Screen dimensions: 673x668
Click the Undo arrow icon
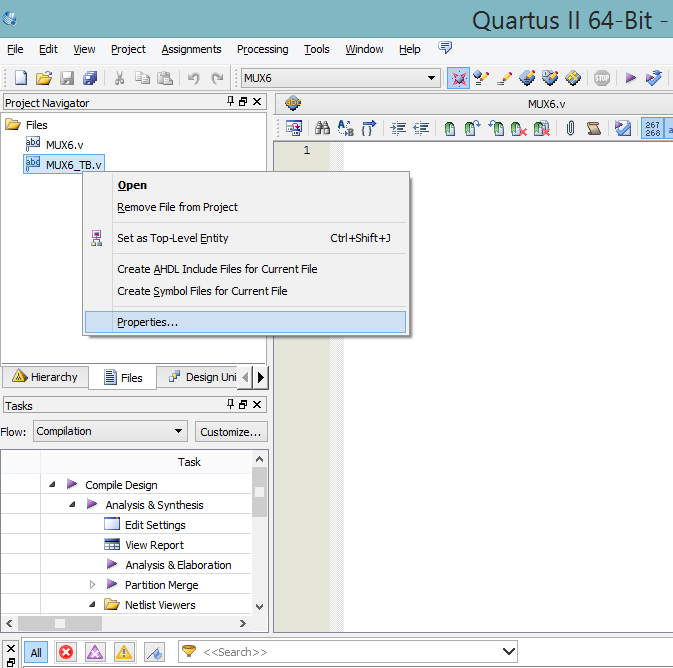click(193, 78)
